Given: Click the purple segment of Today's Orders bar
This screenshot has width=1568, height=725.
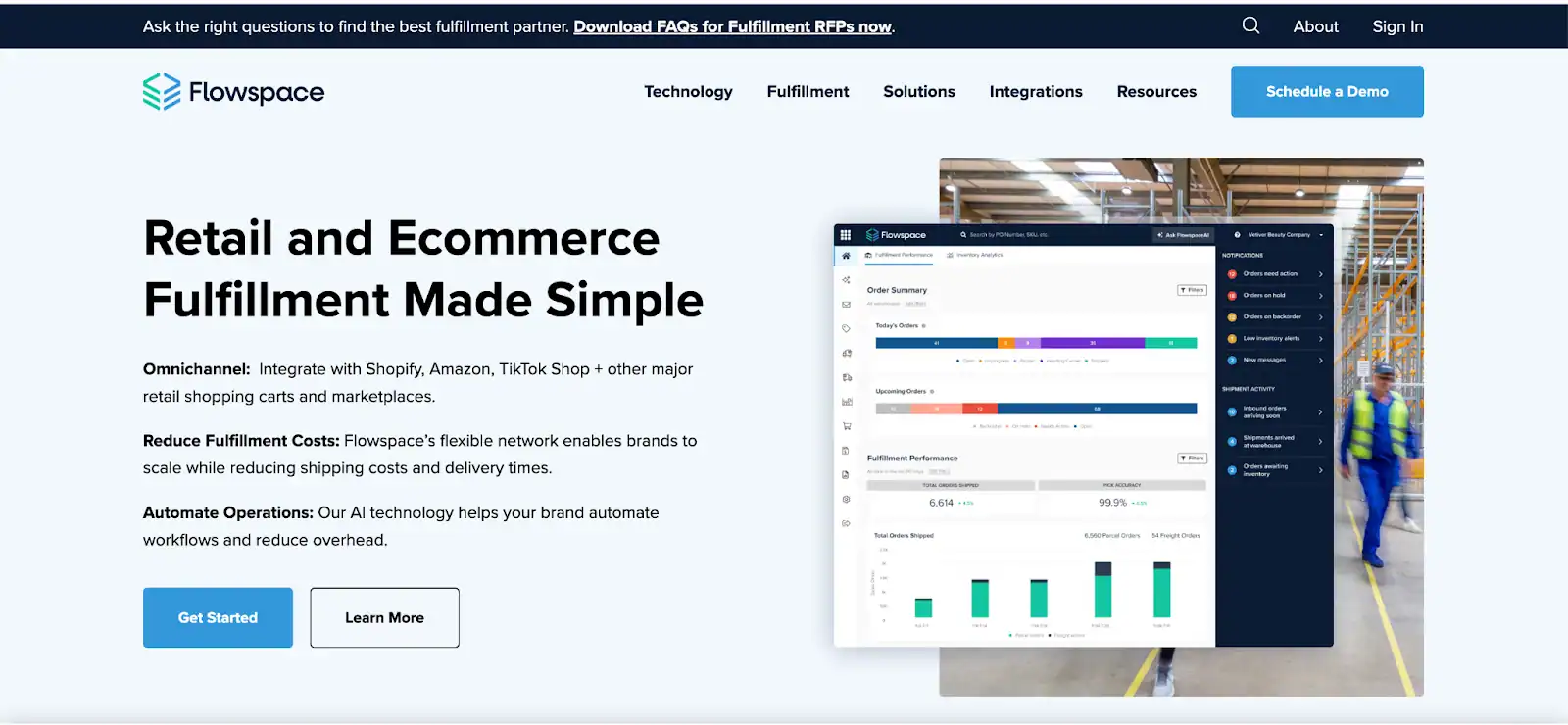Looking at the screenshot, I should coord(1093,343).
